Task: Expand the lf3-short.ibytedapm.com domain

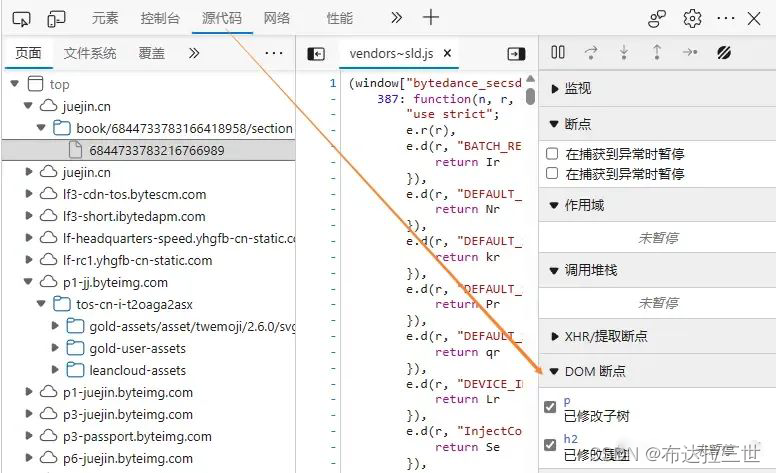Action: coord(29,216)
